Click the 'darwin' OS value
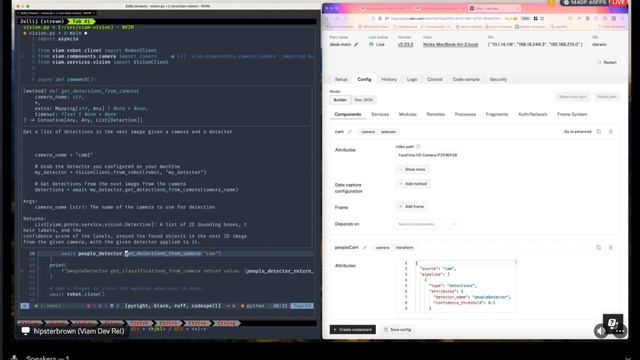 [x=599, y=44]
